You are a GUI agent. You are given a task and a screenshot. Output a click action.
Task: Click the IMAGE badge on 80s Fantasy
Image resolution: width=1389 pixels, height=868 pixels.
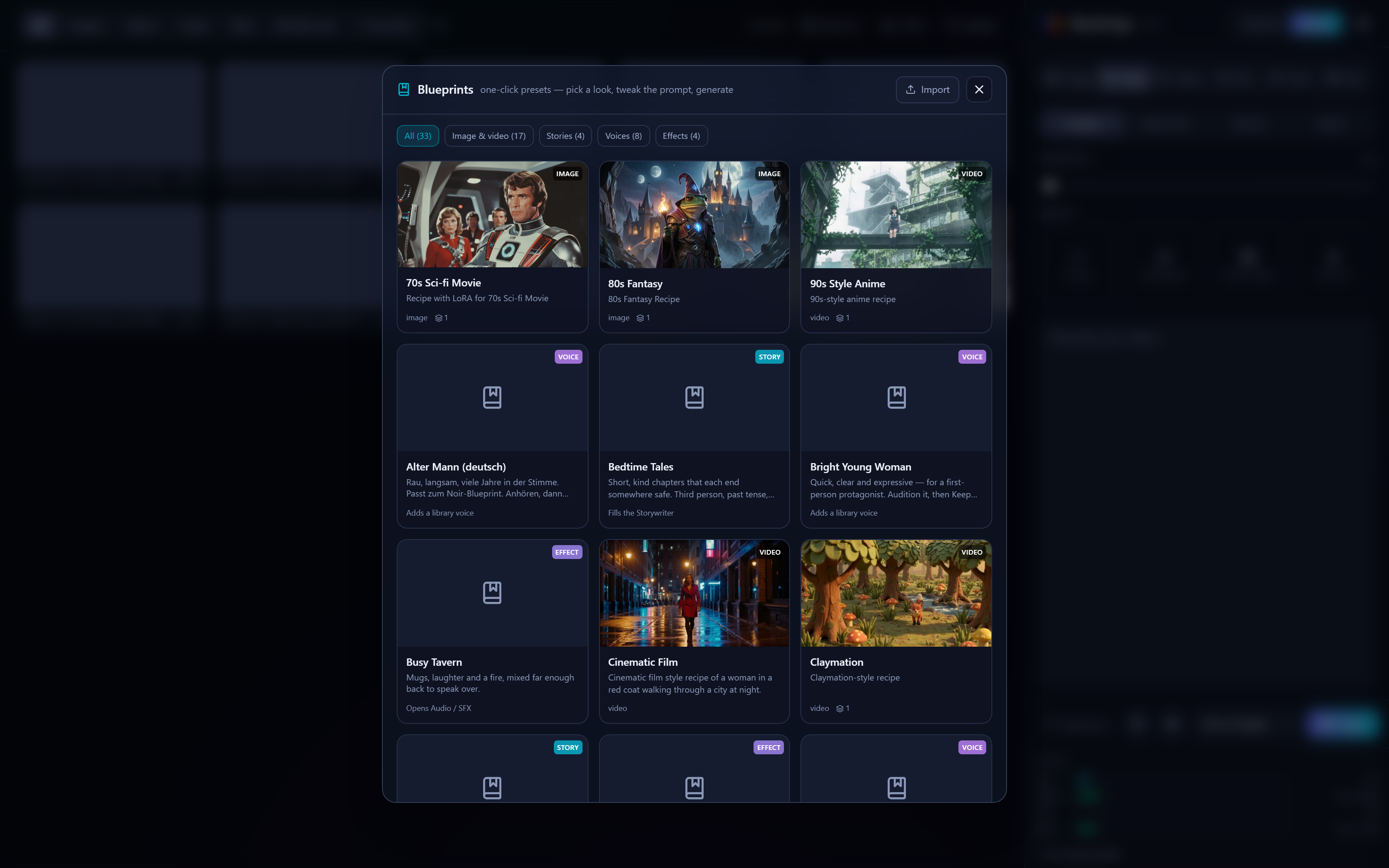tap(769, 174)
